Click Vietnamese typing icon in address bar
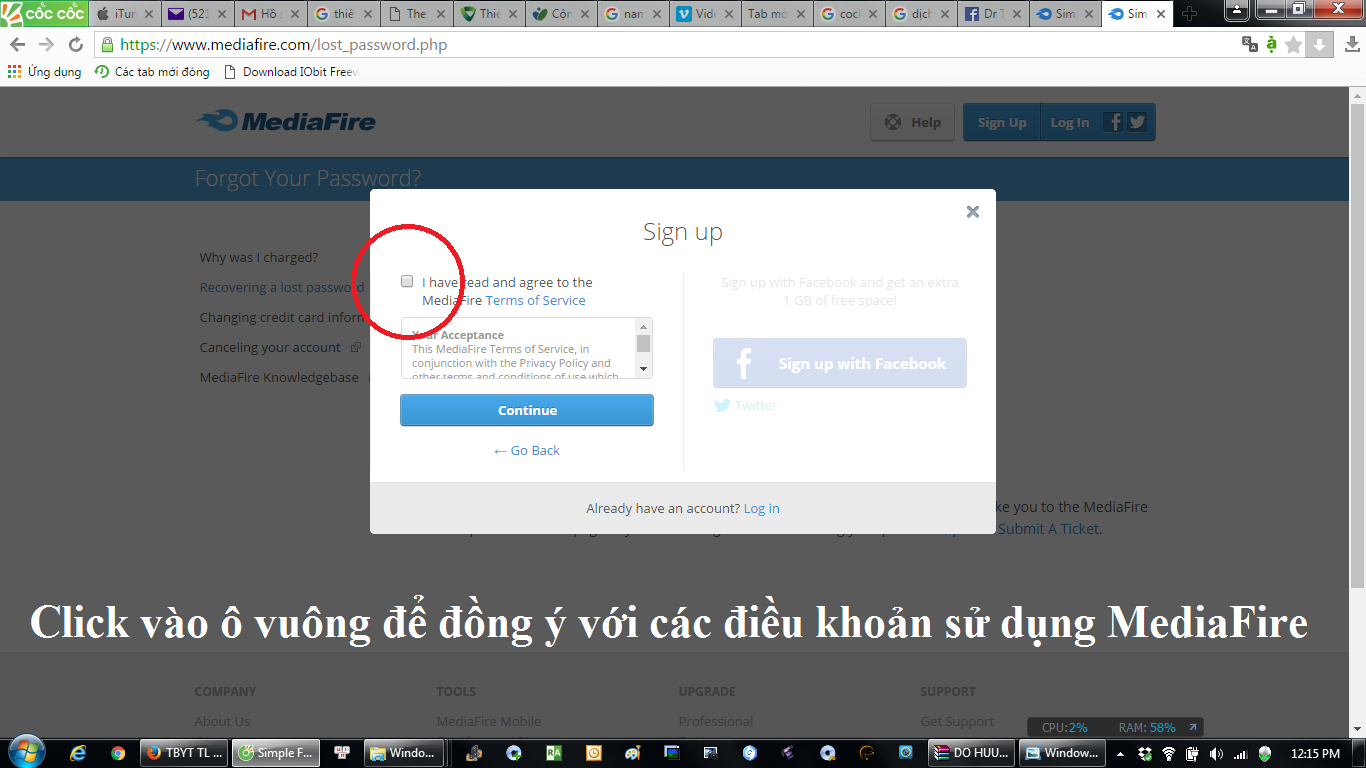The width and height of the screenshot is (1366, 768). (1271, 44)
